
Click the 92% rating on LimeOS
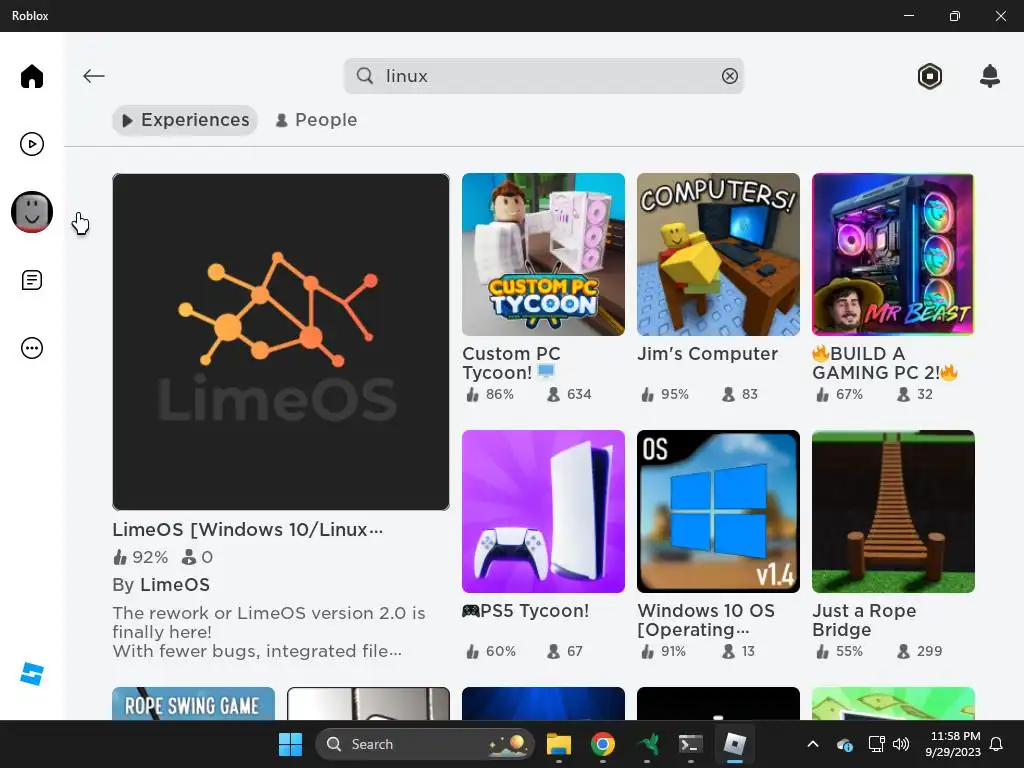pyautogui.click(x=140, y=557)
